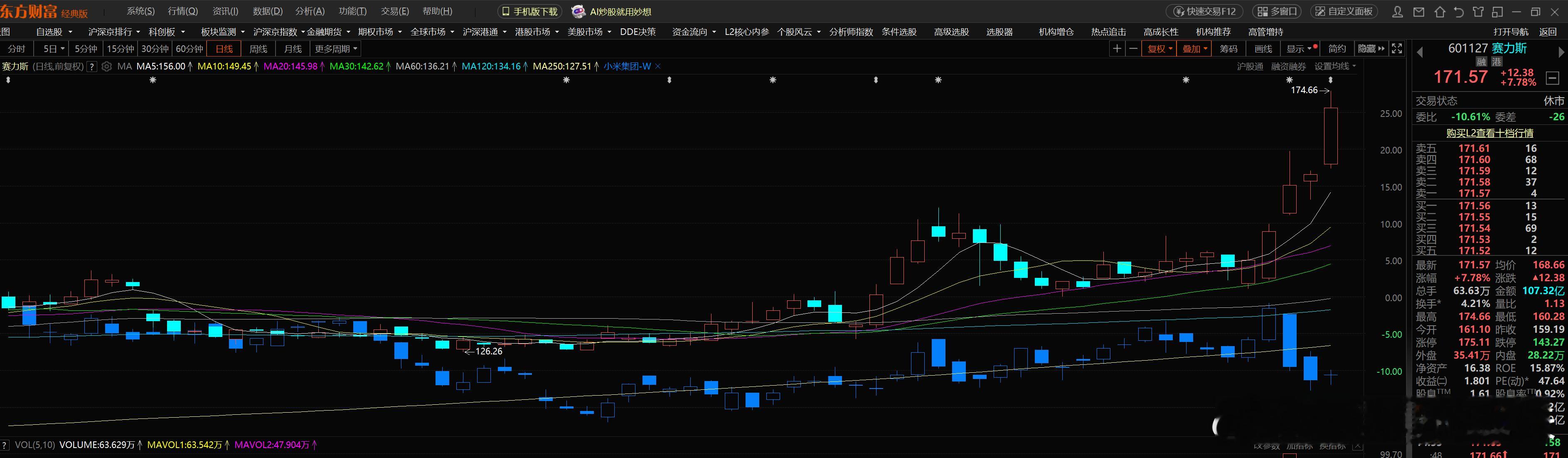
Task: Click the 快速交易F12 button
Action: 1205,12
